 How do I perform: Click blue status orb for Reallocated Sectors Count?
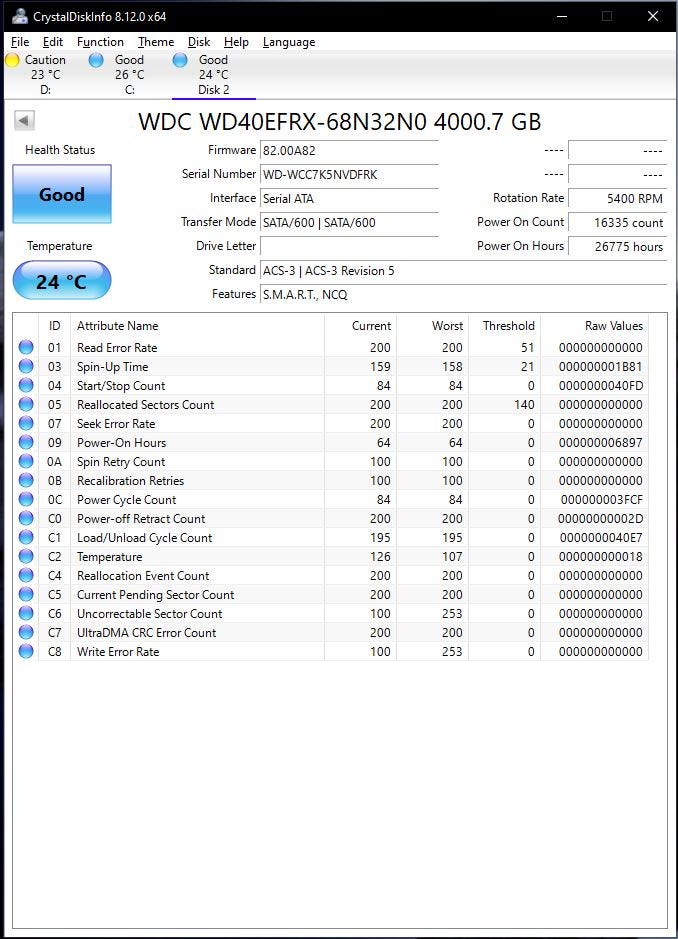point(26,404)
